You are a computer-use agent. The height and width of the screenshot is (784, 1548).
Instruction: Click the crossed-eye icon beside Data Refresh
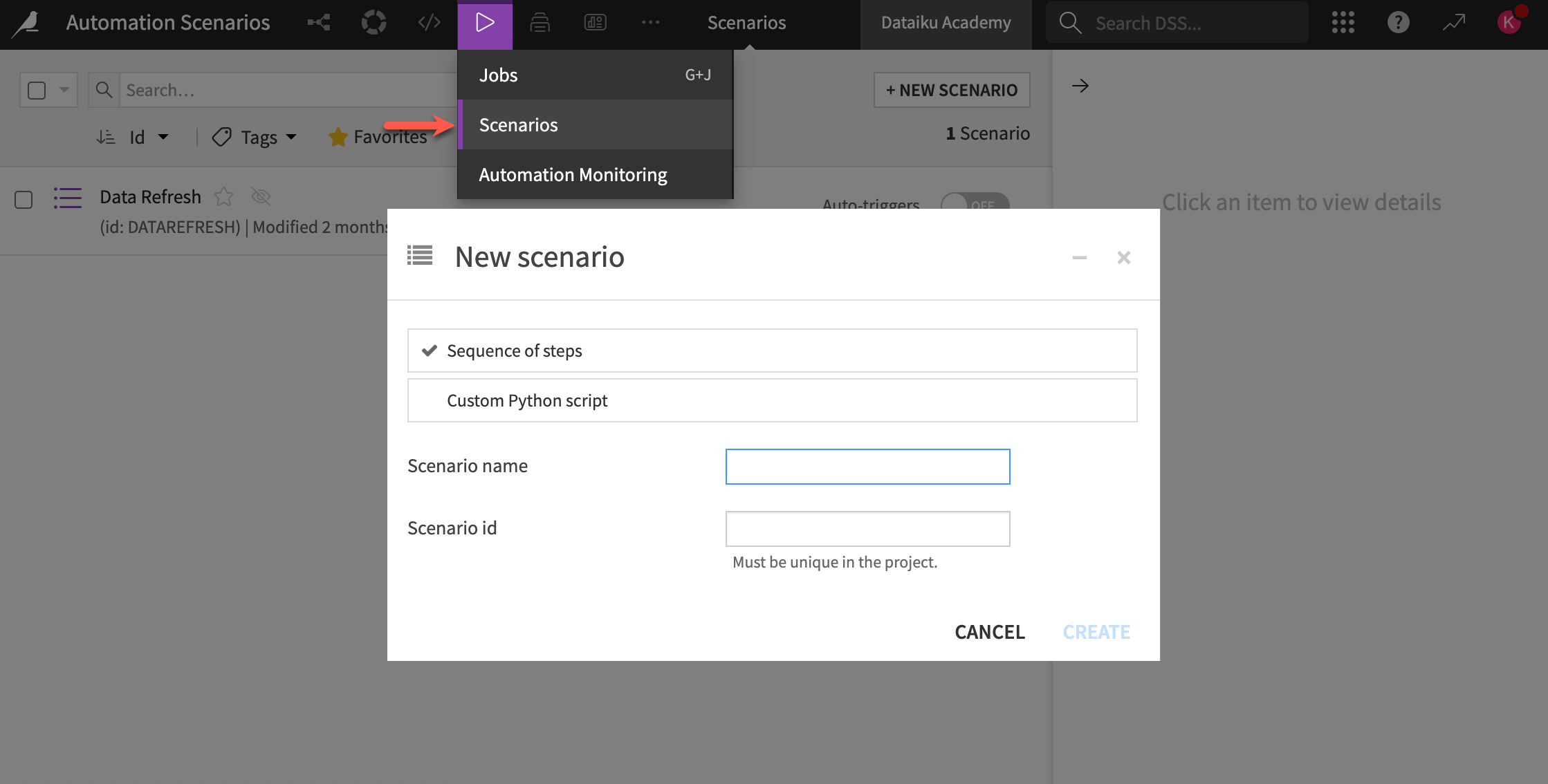(x=261, y=197)
